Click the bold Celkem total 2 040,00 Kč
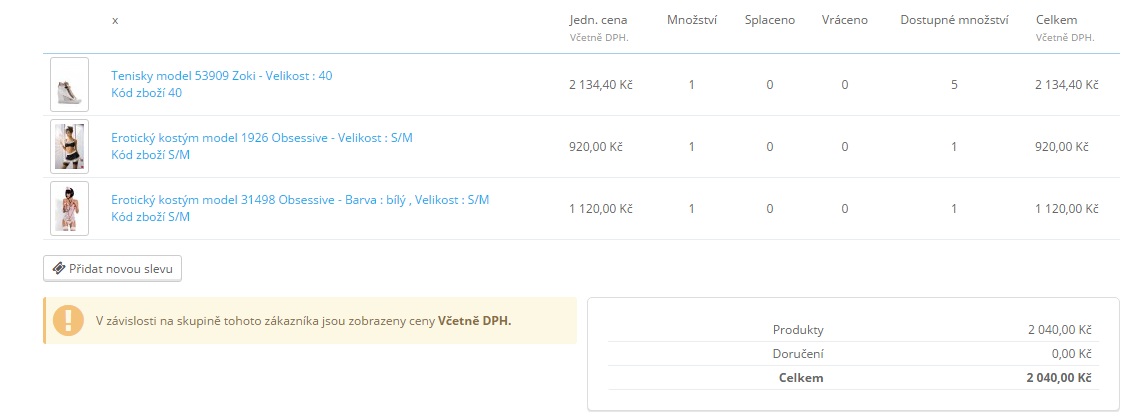1123x417 pixels. point(1058,378)
